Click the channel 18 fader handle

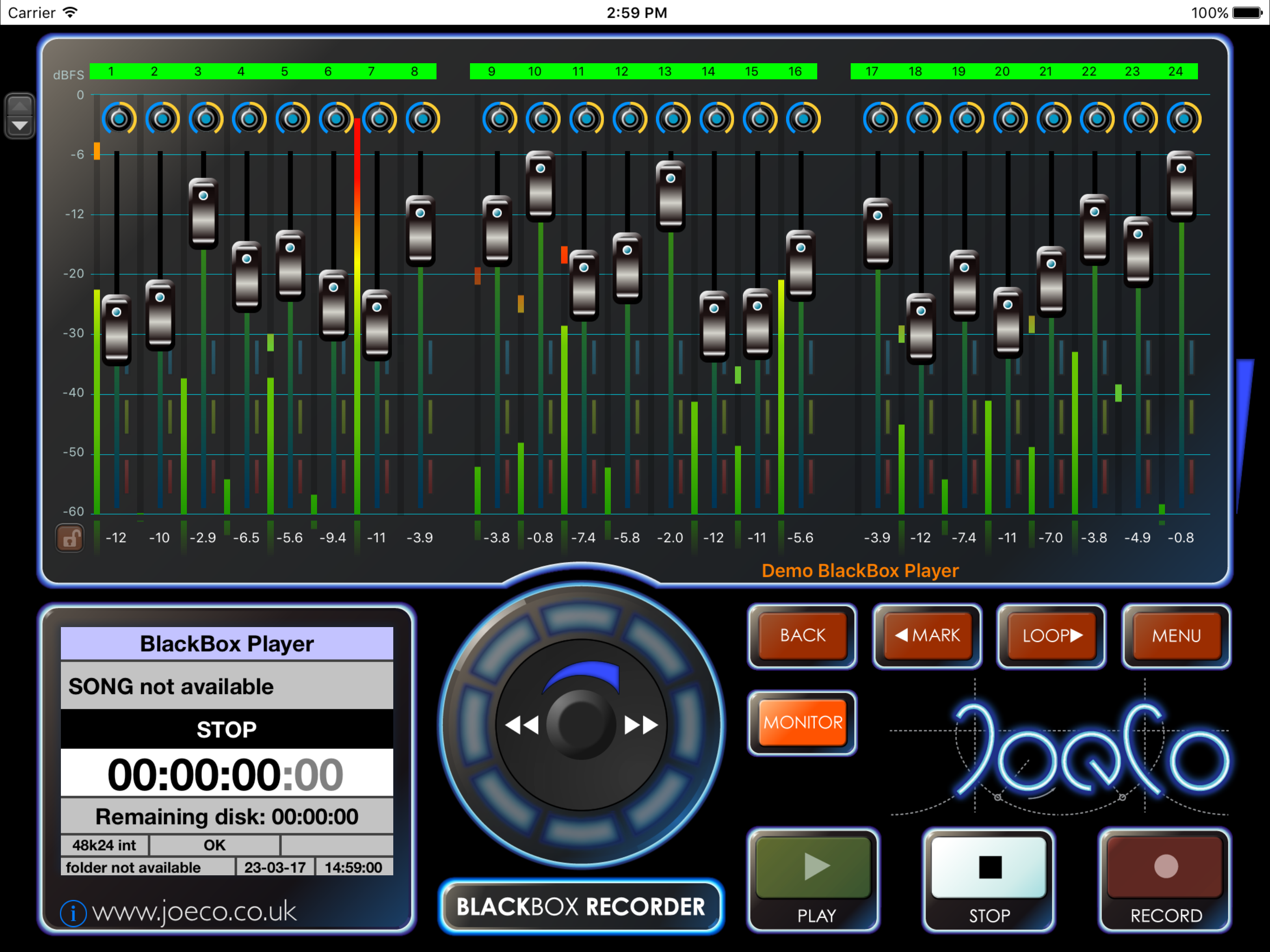point(921,329)
